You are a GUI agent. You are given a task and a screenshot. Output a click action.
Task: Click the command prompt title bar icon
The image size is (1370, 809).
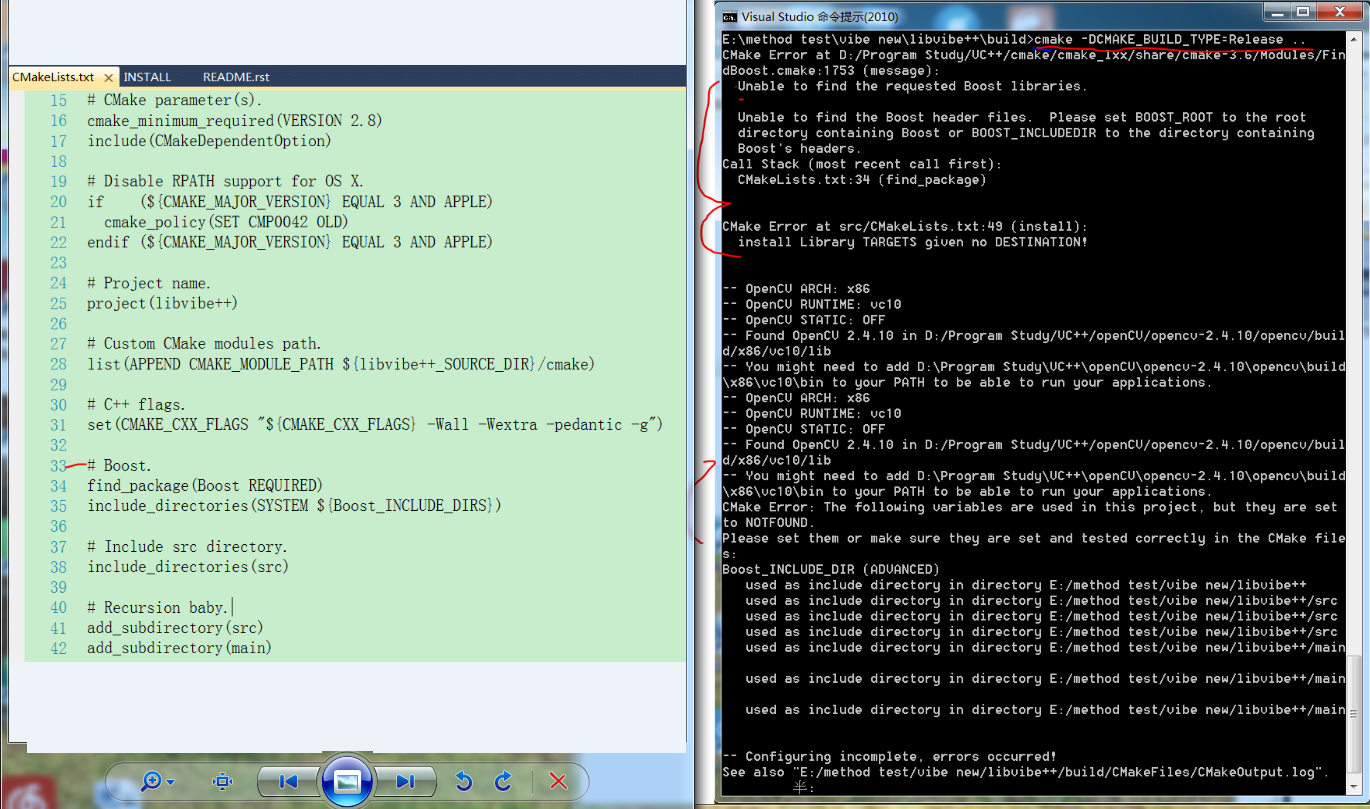(730, 16)
